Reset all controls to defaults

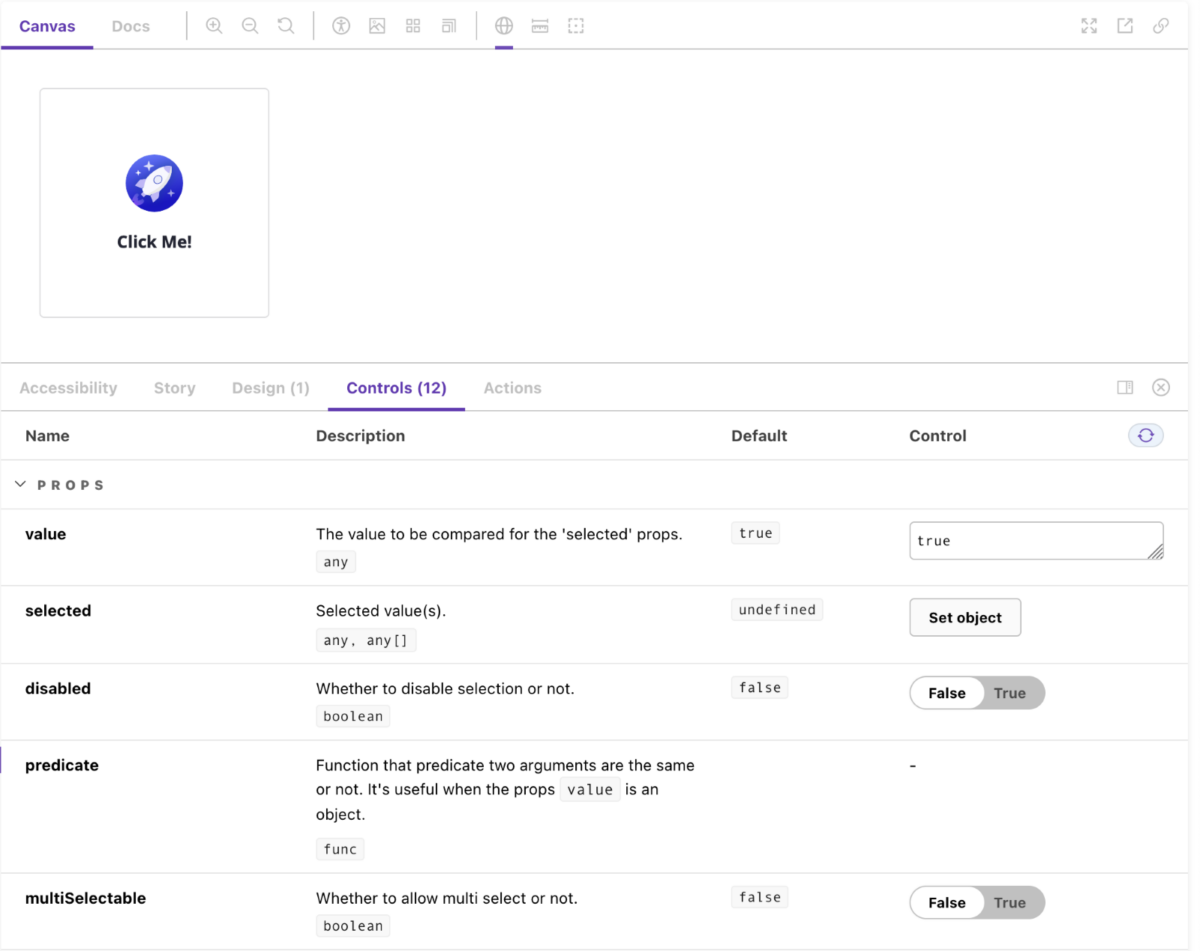[1145, 435]
